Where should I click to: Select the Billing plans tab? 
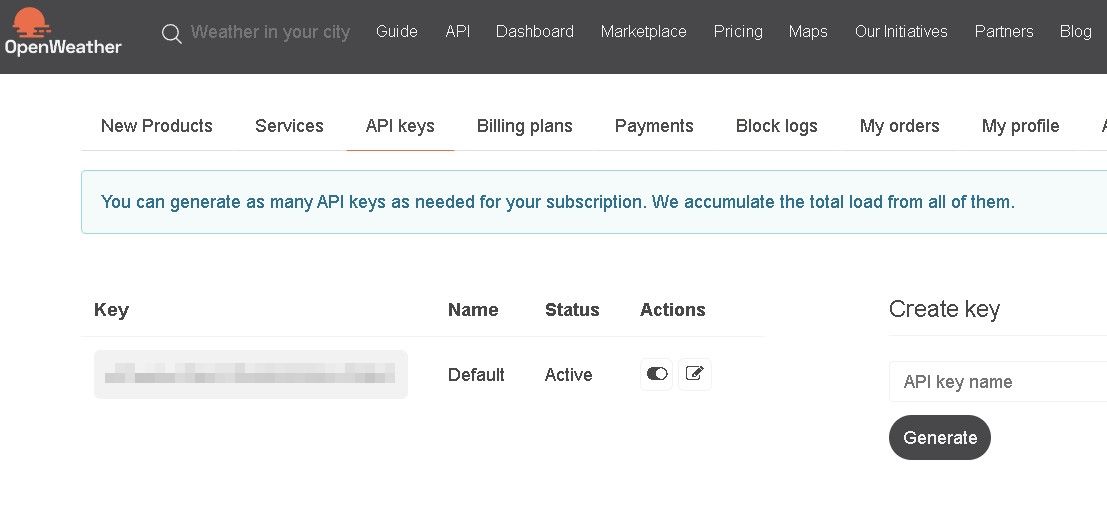pyautogui.click(x=524, y=126)
